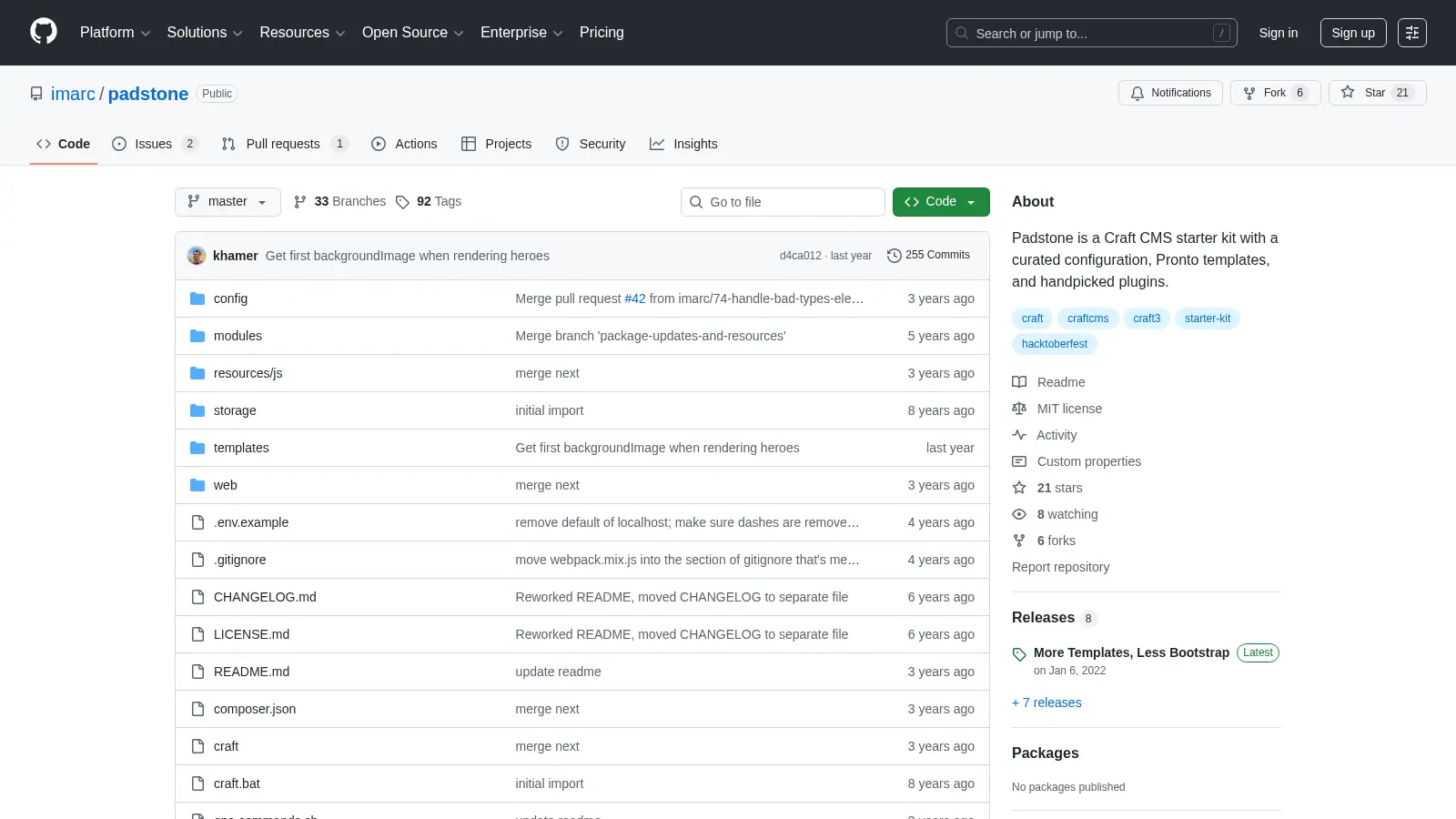Select the Code tab
The height and width of the screenshot is (819, 1456).
point(64,144)
